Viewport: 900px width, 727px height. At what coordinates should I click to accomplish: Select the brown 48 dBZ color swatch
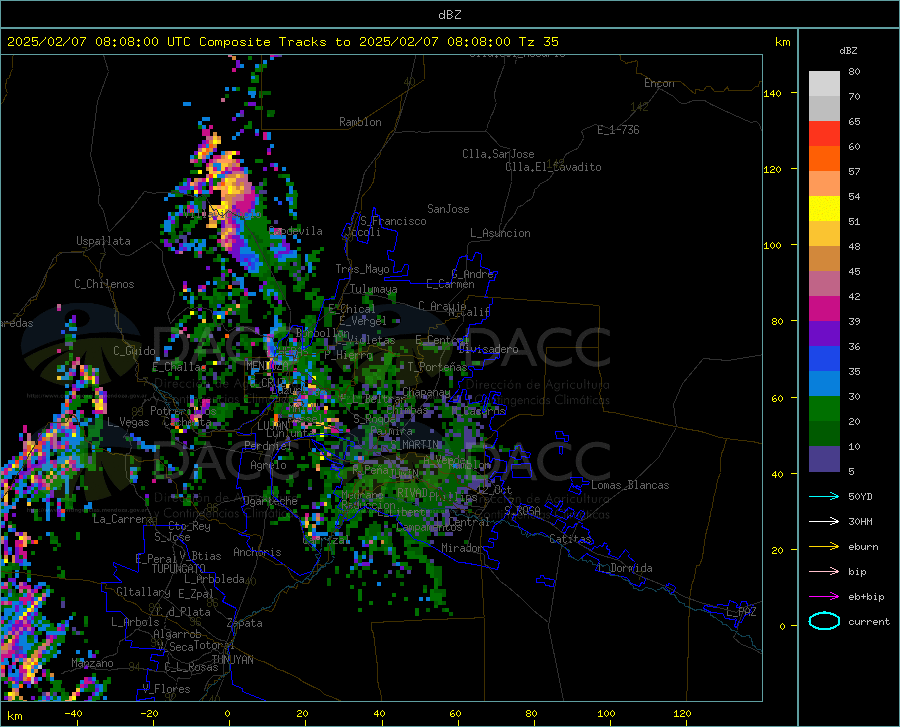click(824, 259)
